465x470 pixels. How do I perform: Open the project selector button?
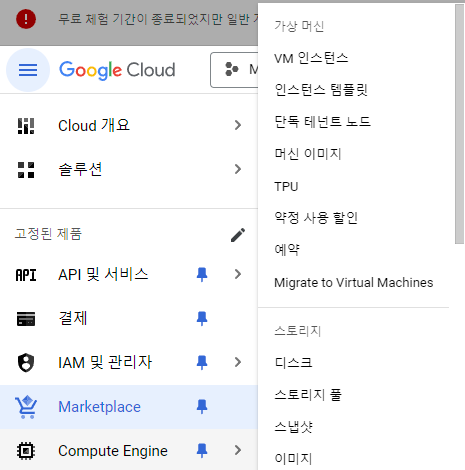pos(234,70)
